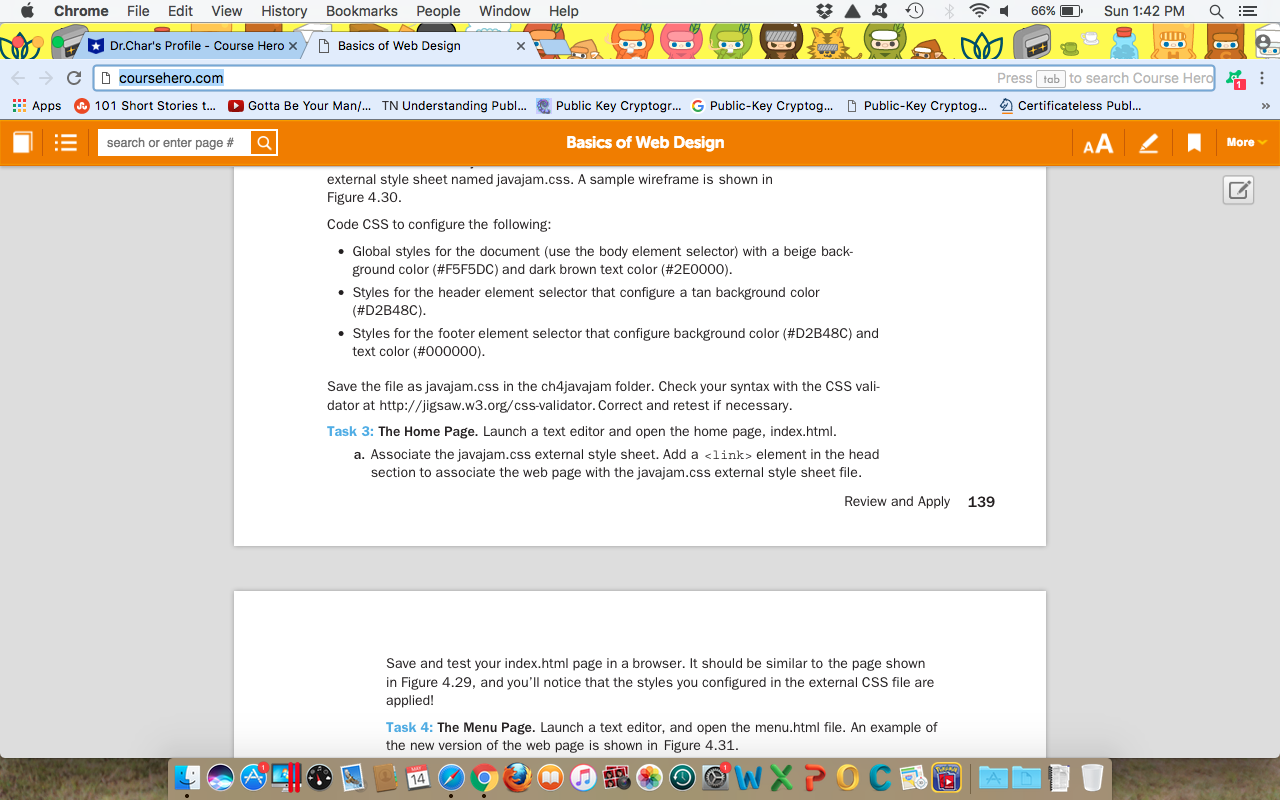
Task: Open the table of contents list icon
Action: [x=66, y=143]
